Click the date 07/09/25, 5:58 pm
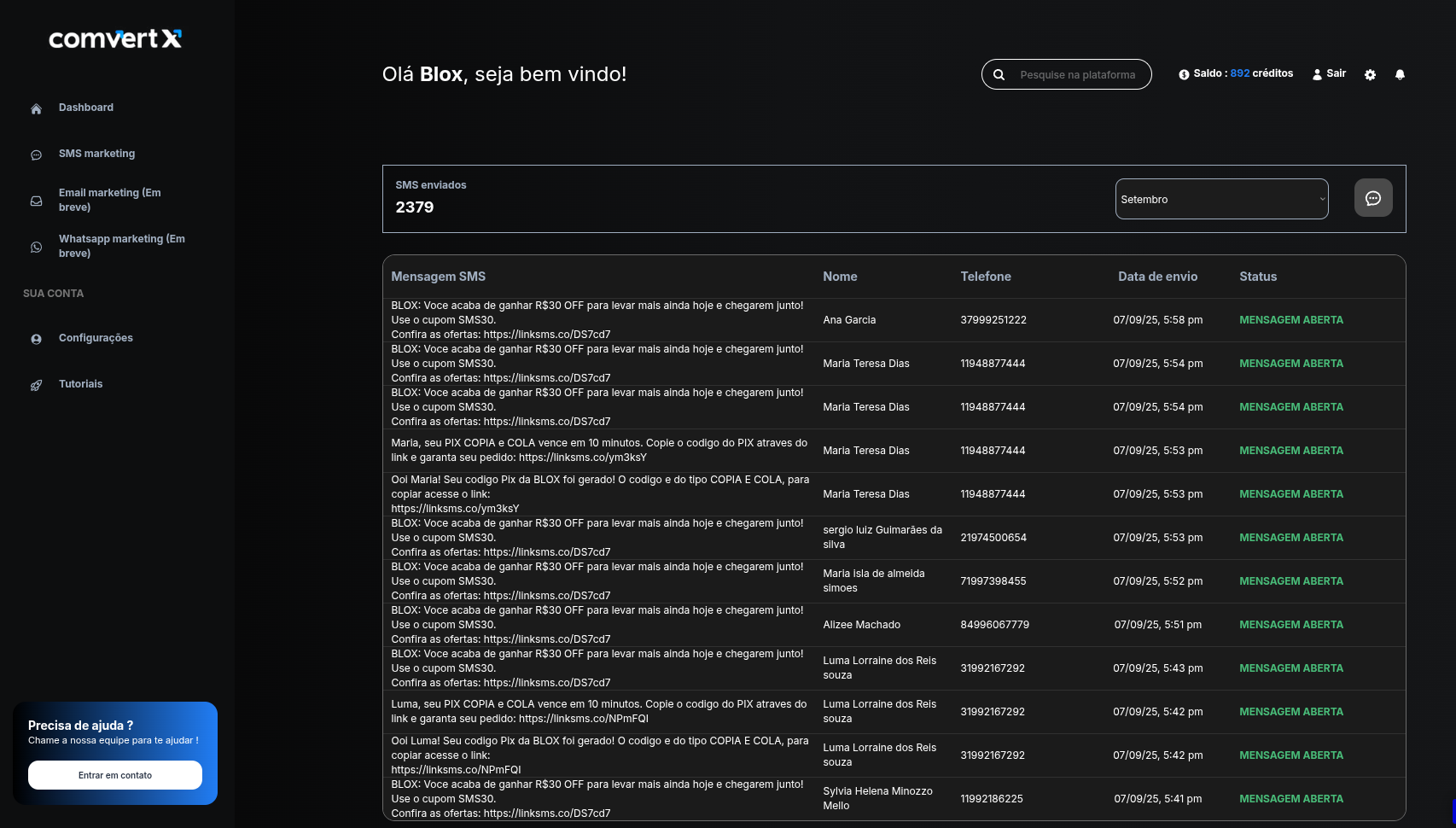Screen dimensions: 1456x828 (1158, 320)
